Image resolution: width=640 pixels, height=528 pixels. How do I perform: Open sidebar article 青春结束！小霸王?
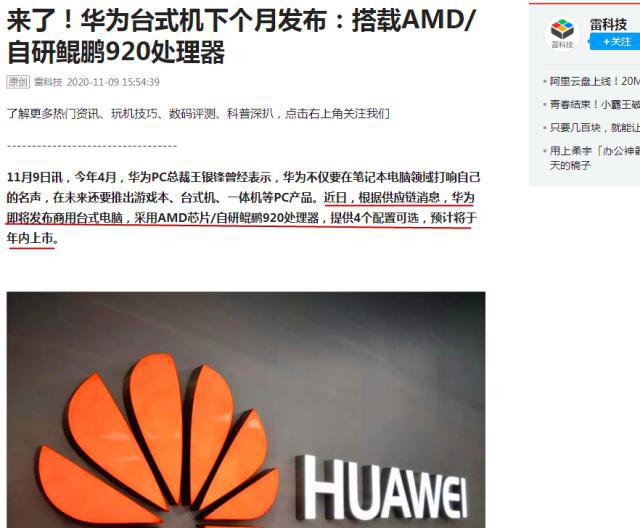pyautogui.click(x=595, y=105)
